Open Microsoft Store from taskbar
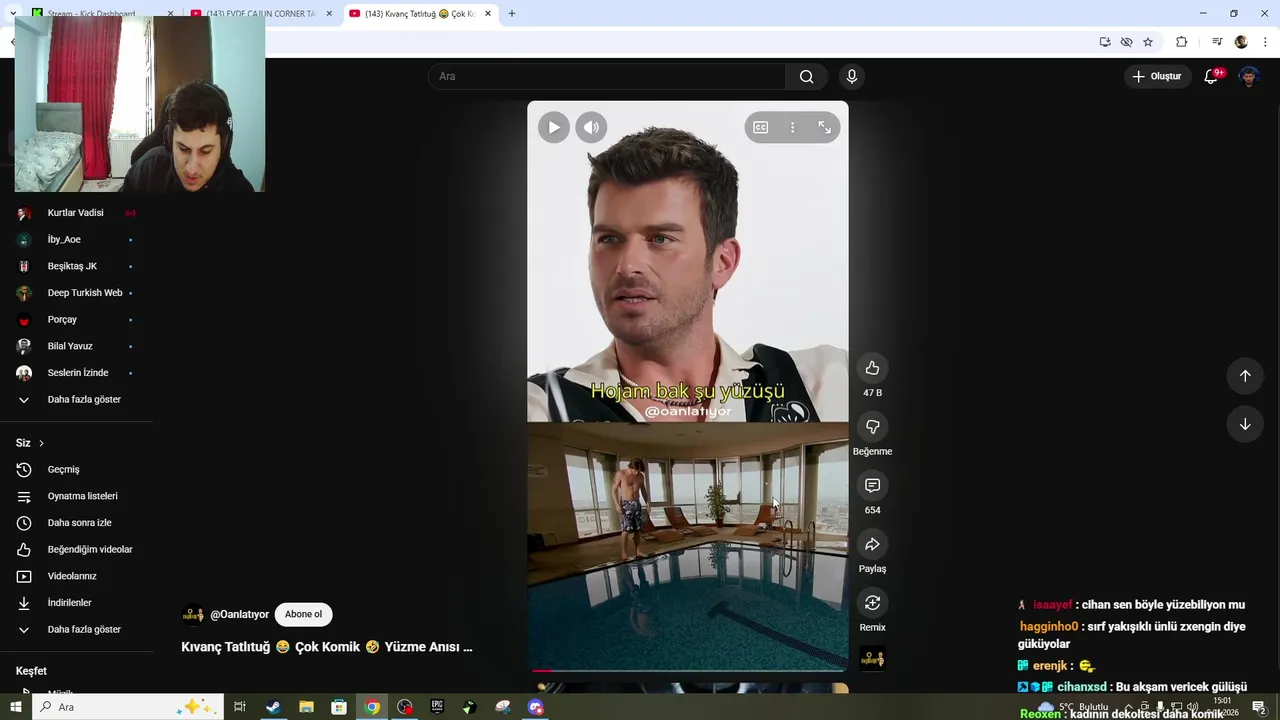The height and width of the screenshot is (720, 1280). (339, 707)
